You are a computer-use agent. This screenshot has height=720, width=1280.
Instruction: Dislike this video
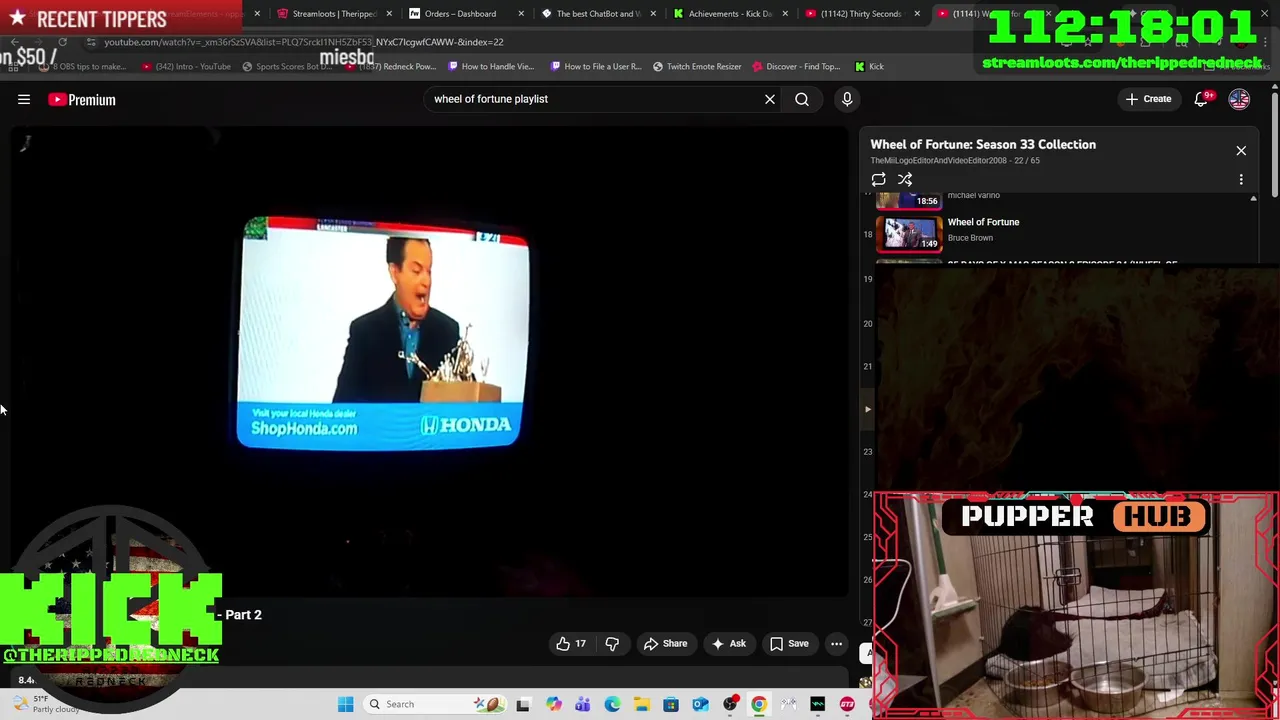(612, 644)
